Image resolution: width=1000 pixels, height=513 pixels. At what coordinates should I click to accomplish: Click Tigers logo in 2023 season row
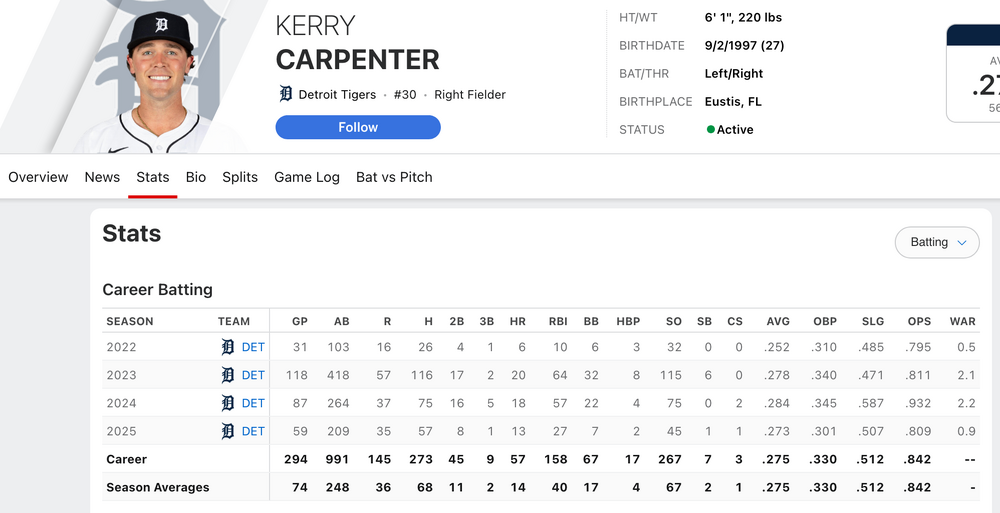pos(228,375)
